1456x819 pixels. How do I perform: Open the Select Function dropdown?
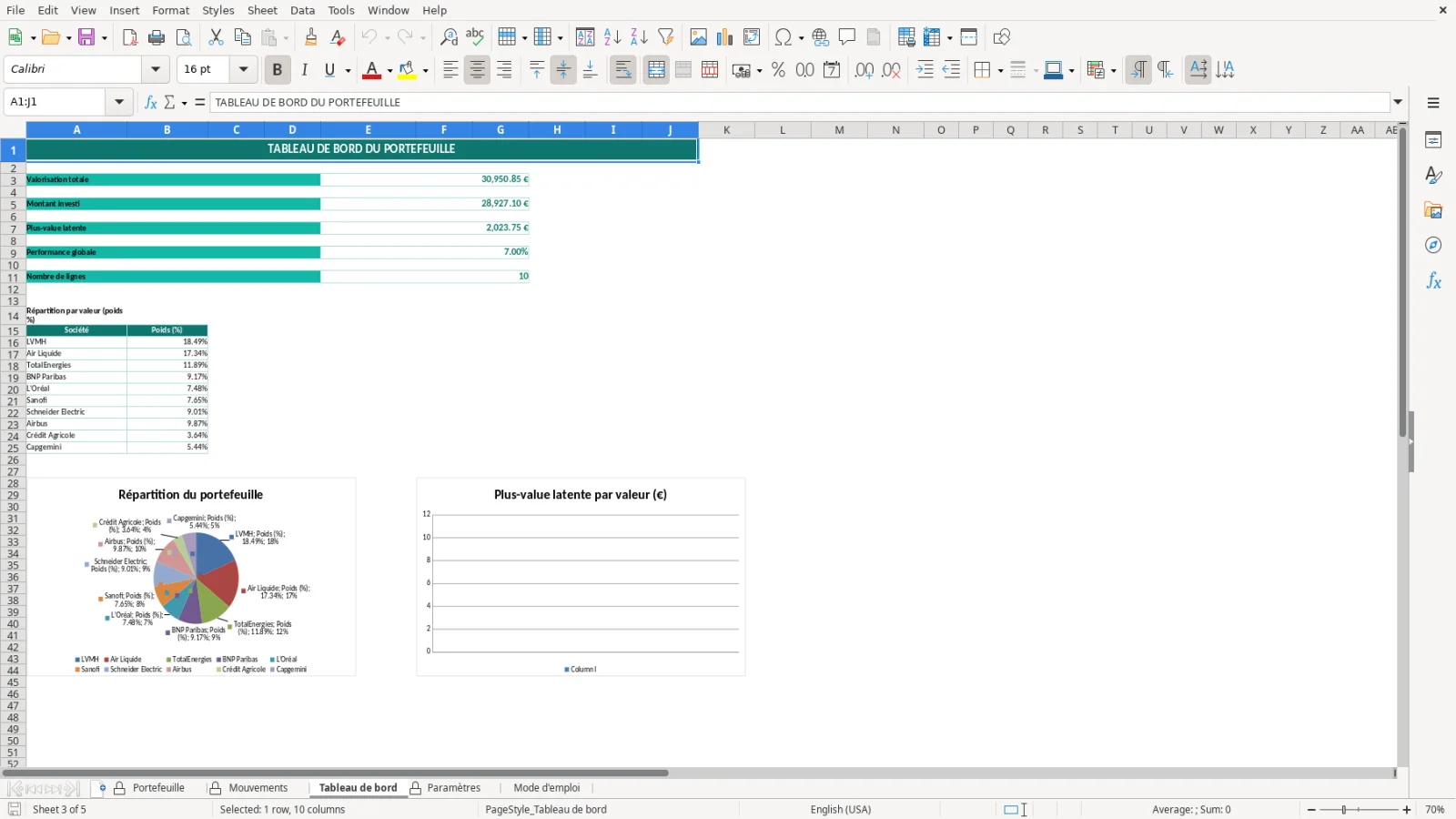pyautogui.click(x=174, y=102)
